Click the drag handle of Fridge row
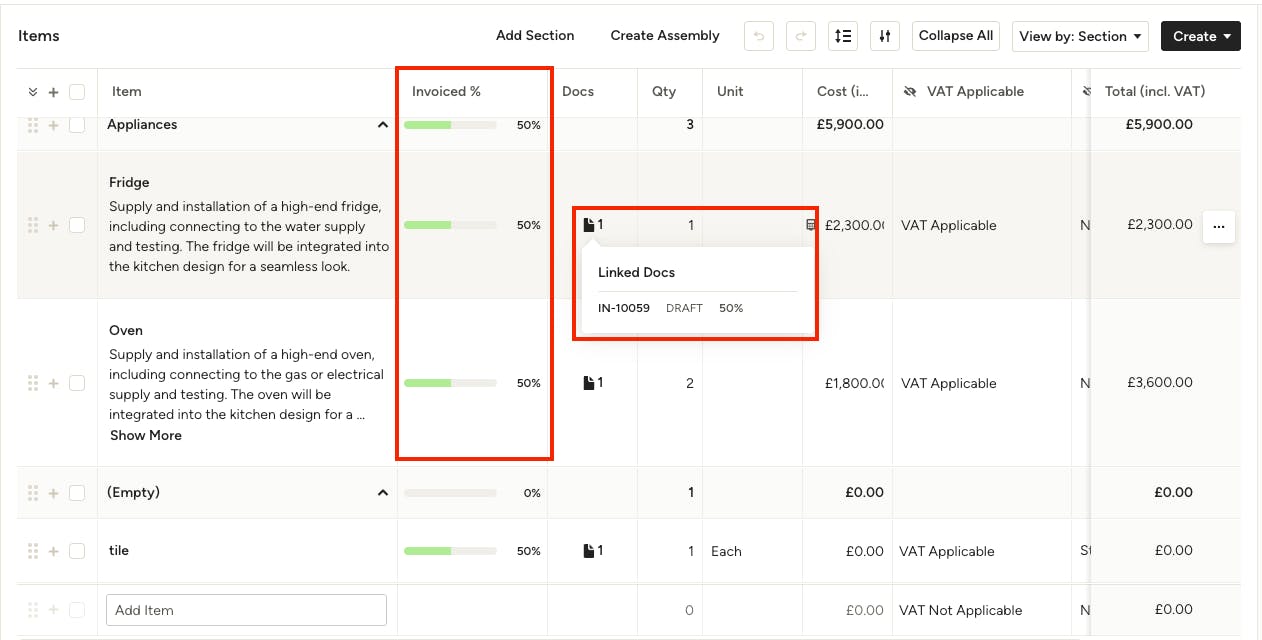1262x640 pixels. click(33, 225)
